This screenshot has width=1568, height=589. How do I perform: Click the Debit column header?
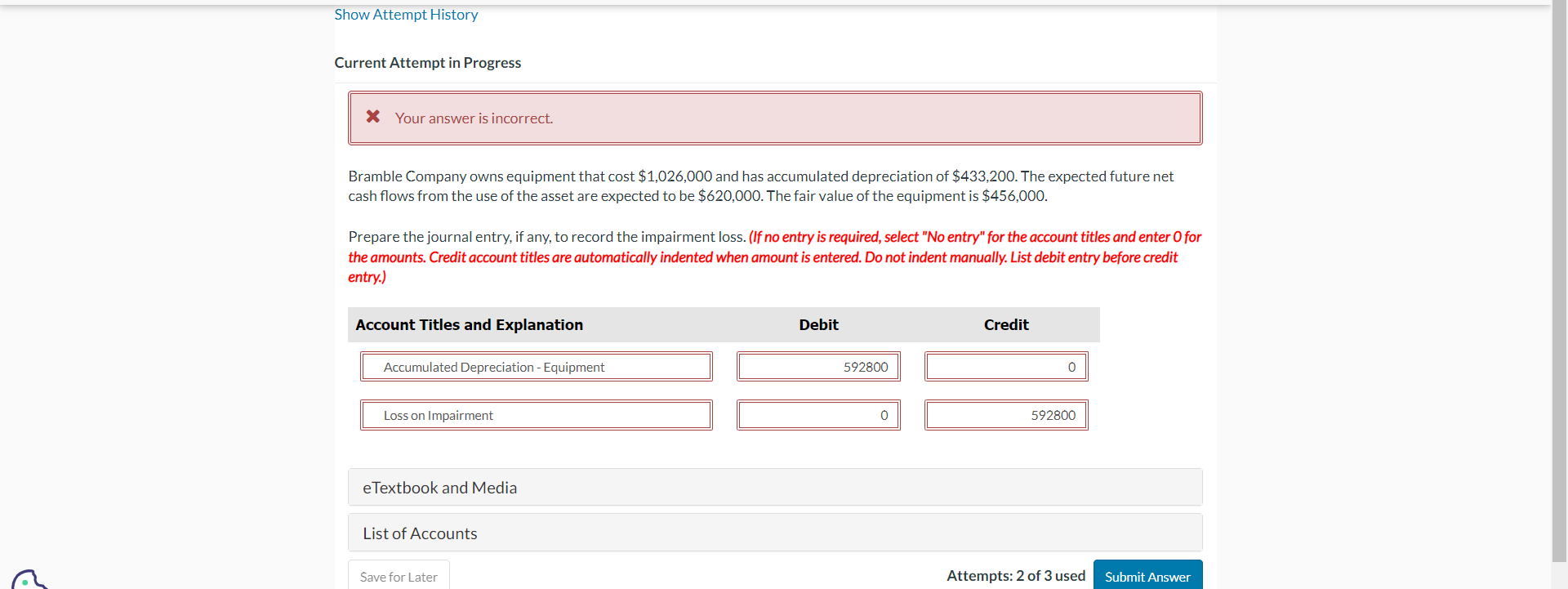pos(818,325)
